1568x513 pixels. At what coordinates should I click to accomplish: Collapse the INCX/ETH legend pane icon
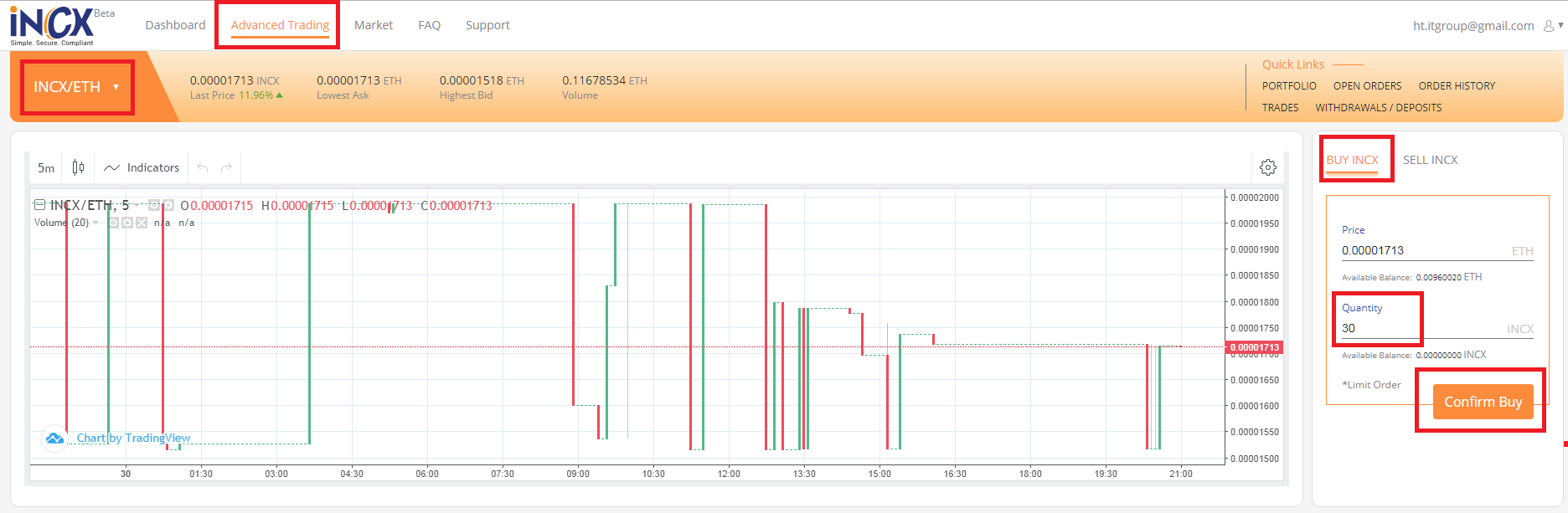coord(39,205)
